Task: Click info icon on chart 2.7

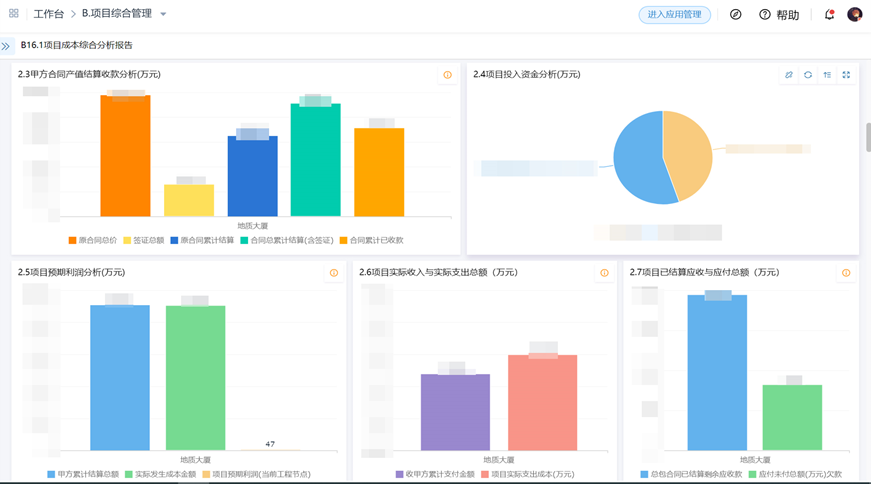Action: click(x=846, y=273)
